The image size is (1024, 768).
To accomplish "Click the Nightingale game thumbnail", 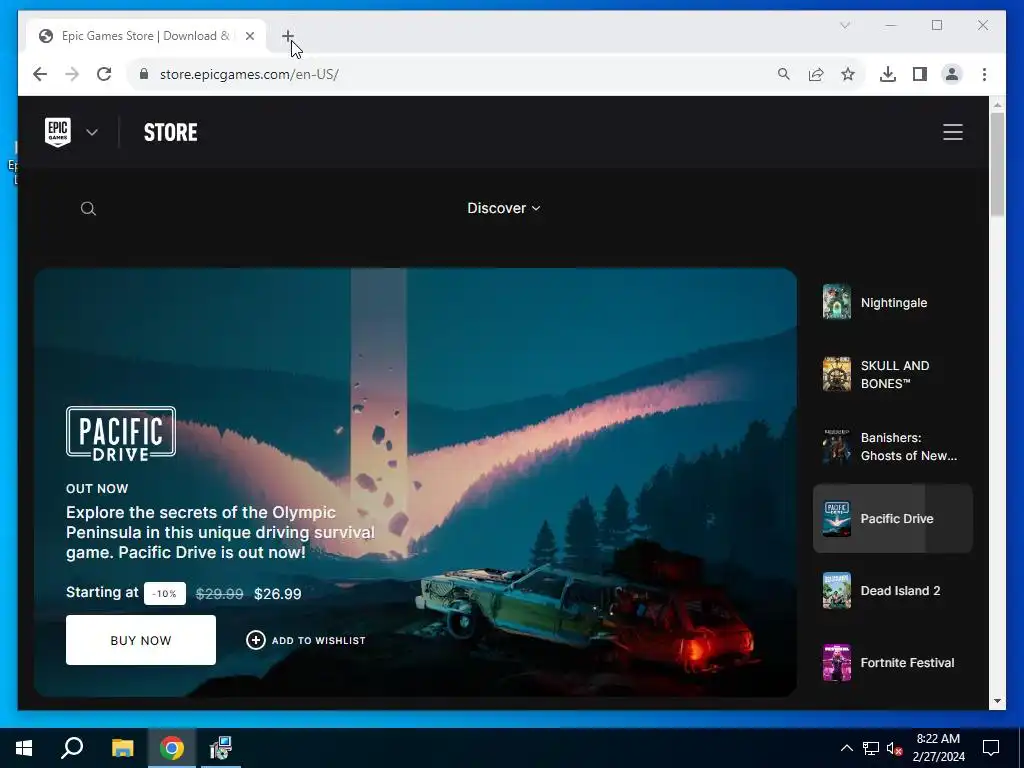I will 837,302.
